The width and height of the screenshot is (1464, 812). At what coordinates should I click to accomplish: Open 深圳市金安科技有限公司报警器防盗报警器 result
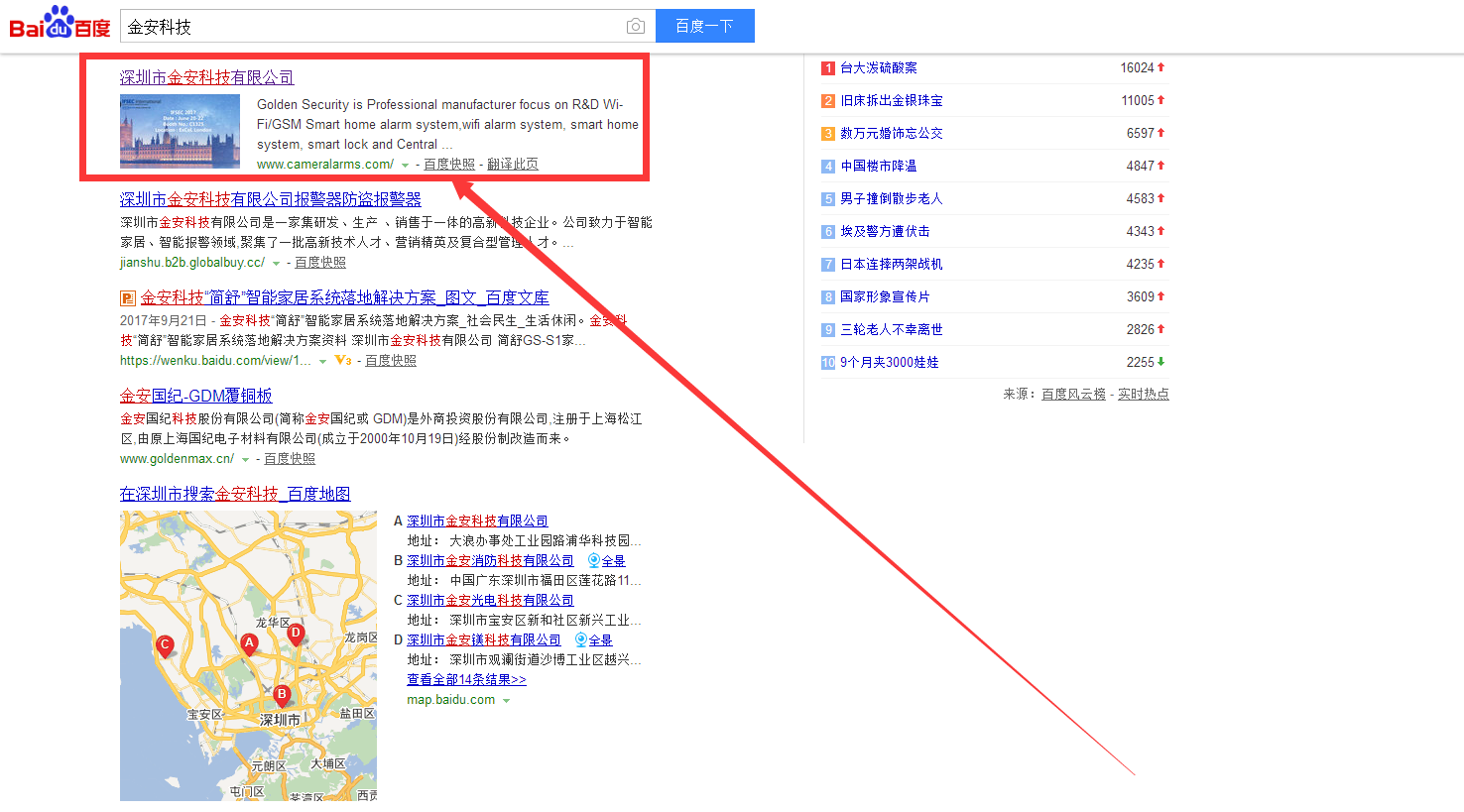[271, 199]
